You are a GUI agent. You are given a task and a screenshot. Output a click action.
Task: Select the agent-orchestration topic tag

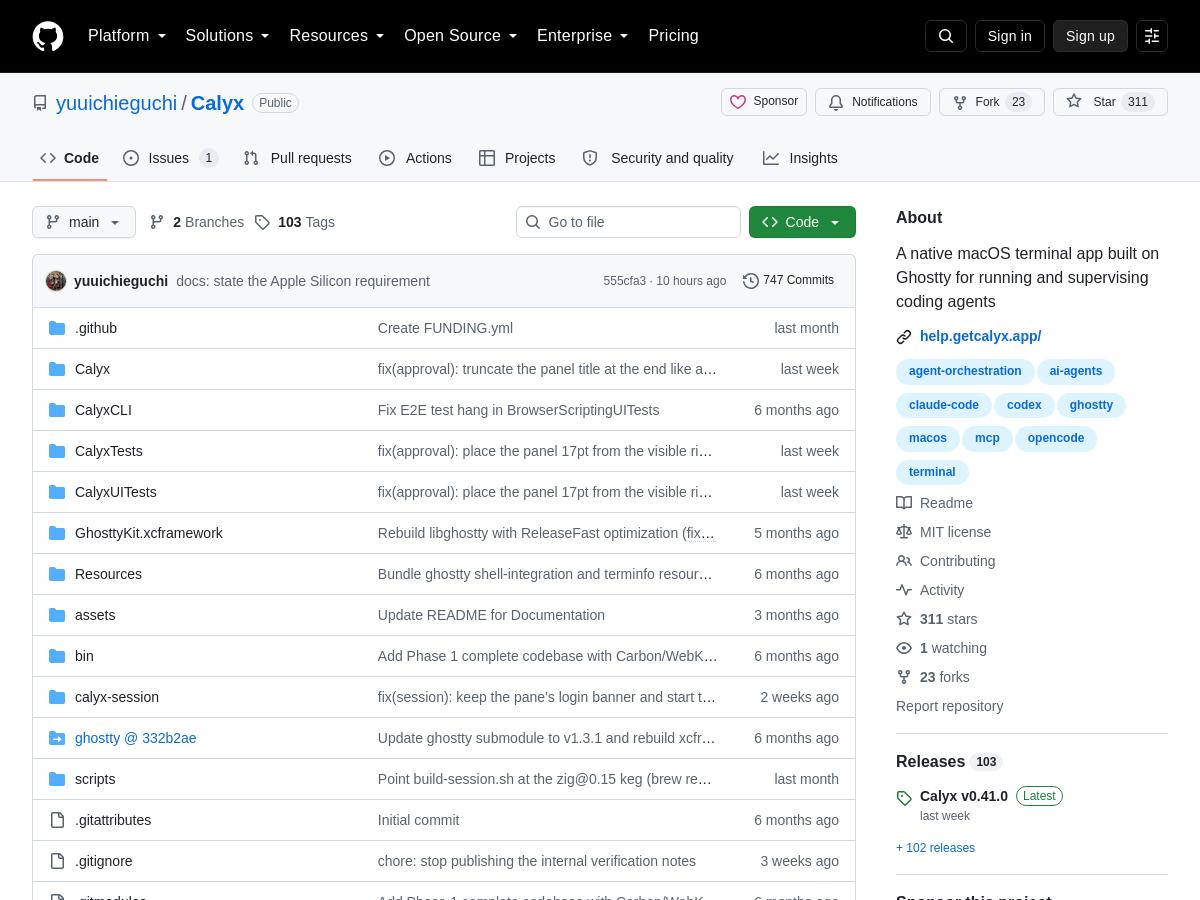tap(965, 371)
